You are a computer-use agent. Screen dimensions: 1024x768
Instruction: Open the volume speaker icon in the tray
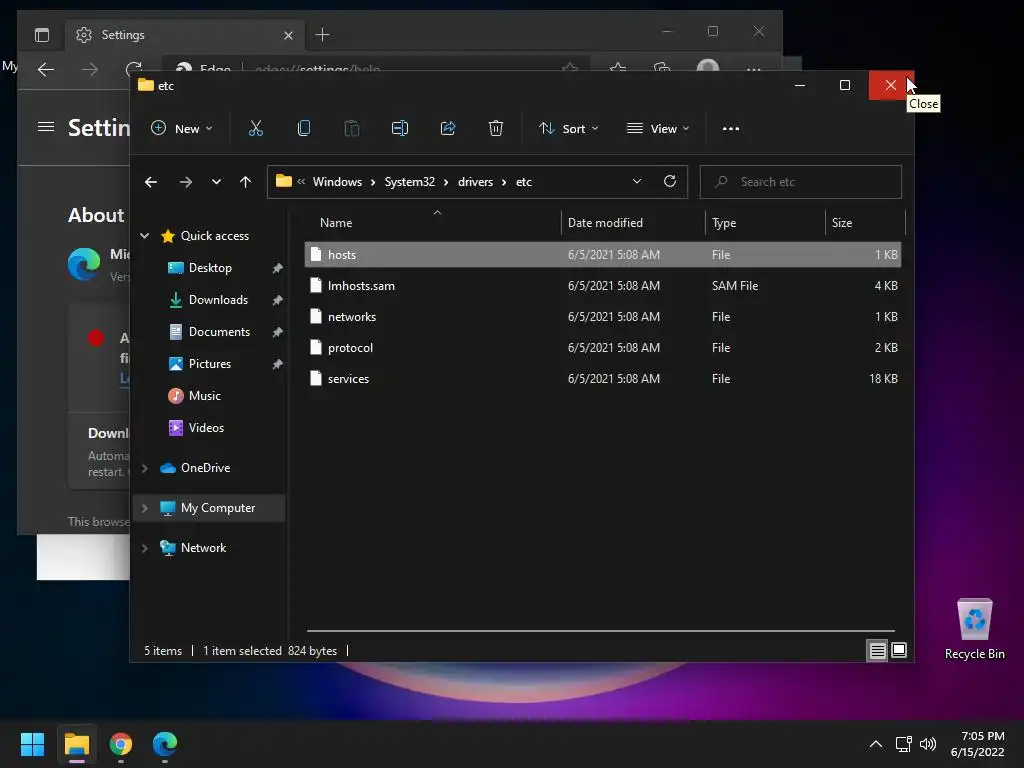coord(927,744)
